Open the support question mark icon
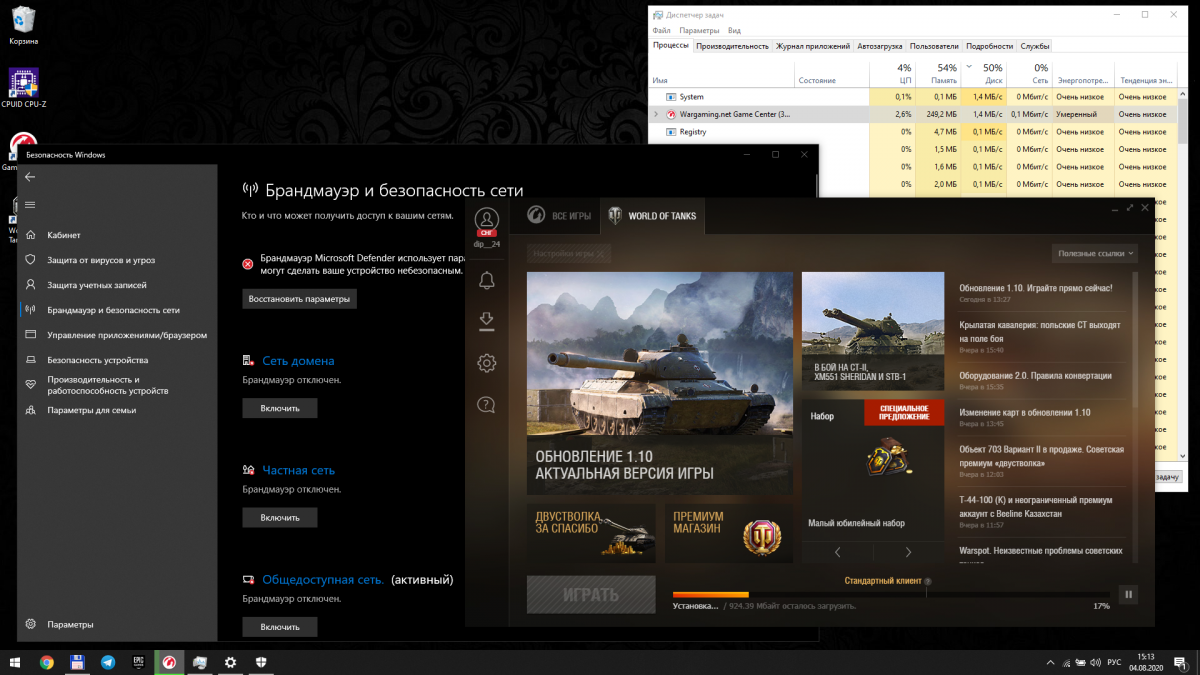The image size is (1200, 675). pyautogui.click(x=487, y=405)
